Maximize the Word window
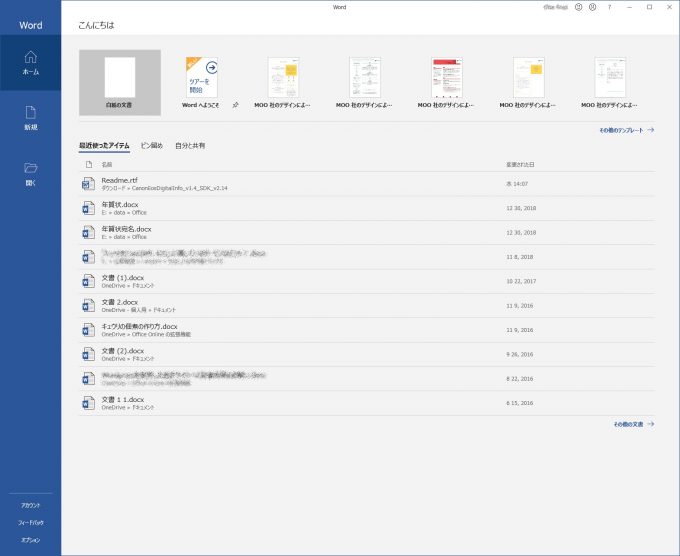 (649, 7)
